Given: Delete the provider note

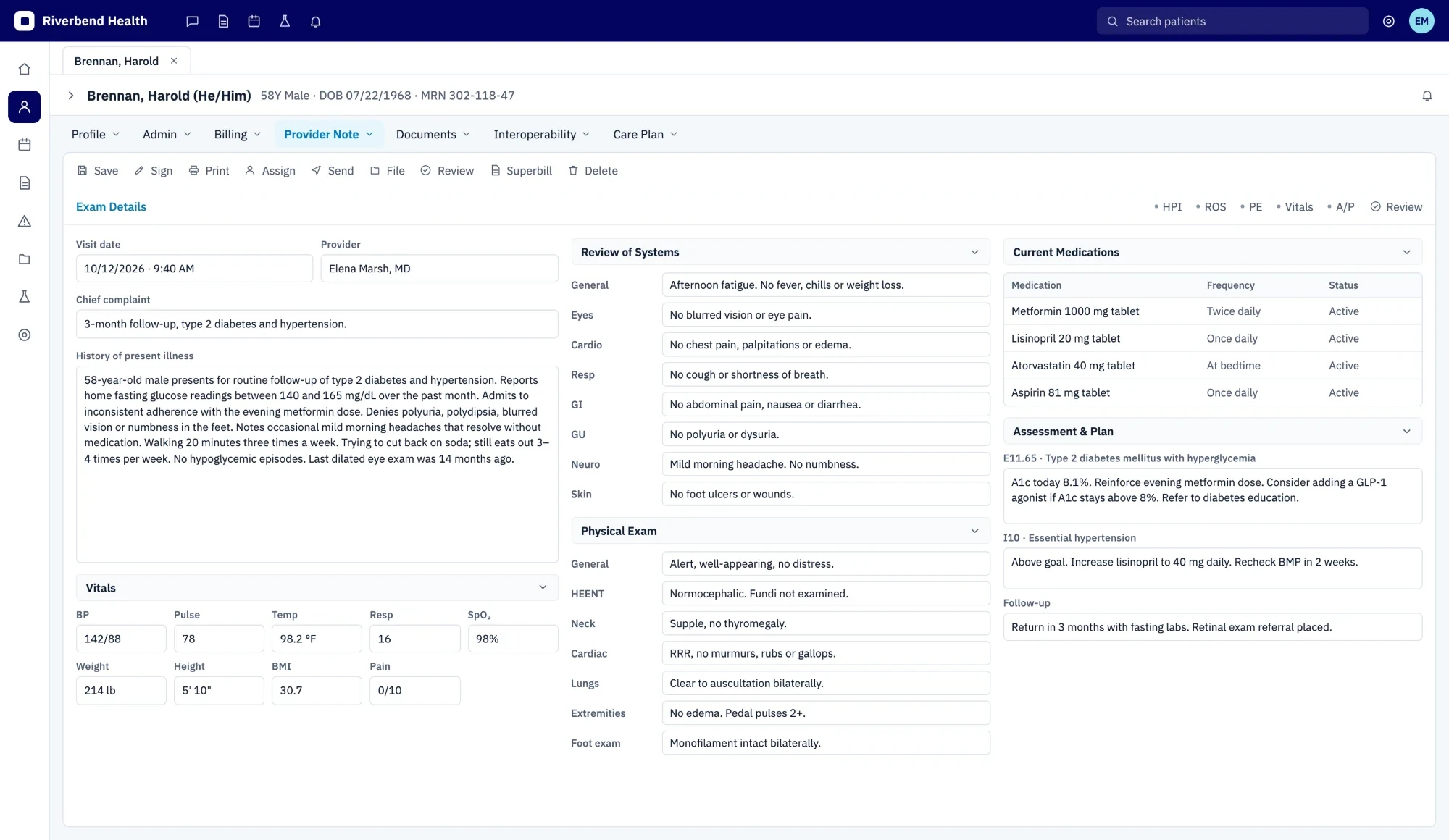Looking at the screenshot, I should 593,171.
